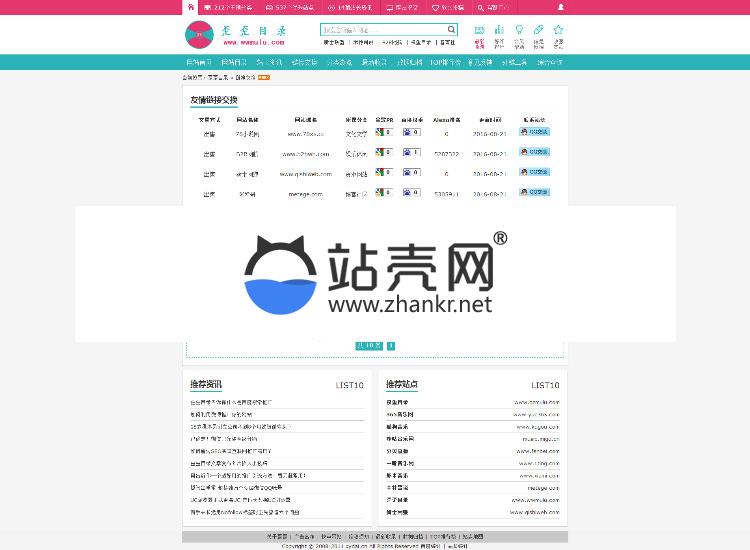Click the monitor icon item in pink top bar
This screenshot has width=750, height=550.
point(402,8)
